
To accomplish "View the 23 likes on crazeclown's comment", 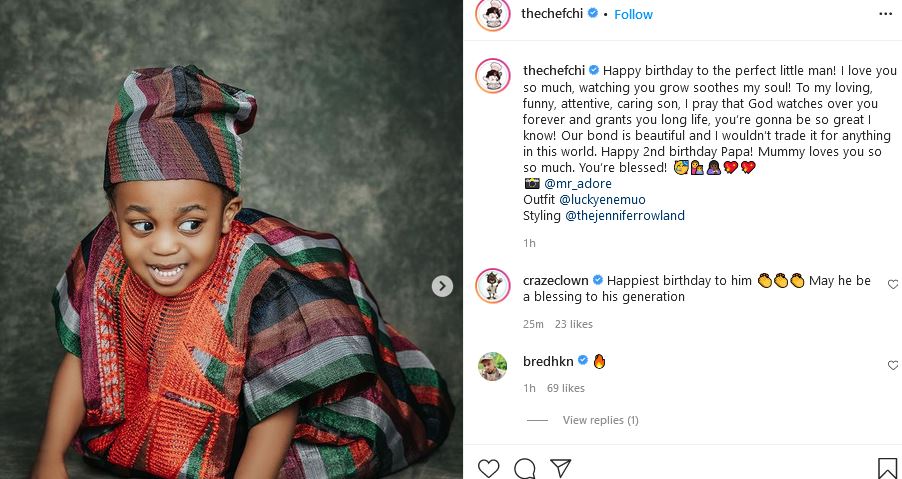I will (574, 324).
